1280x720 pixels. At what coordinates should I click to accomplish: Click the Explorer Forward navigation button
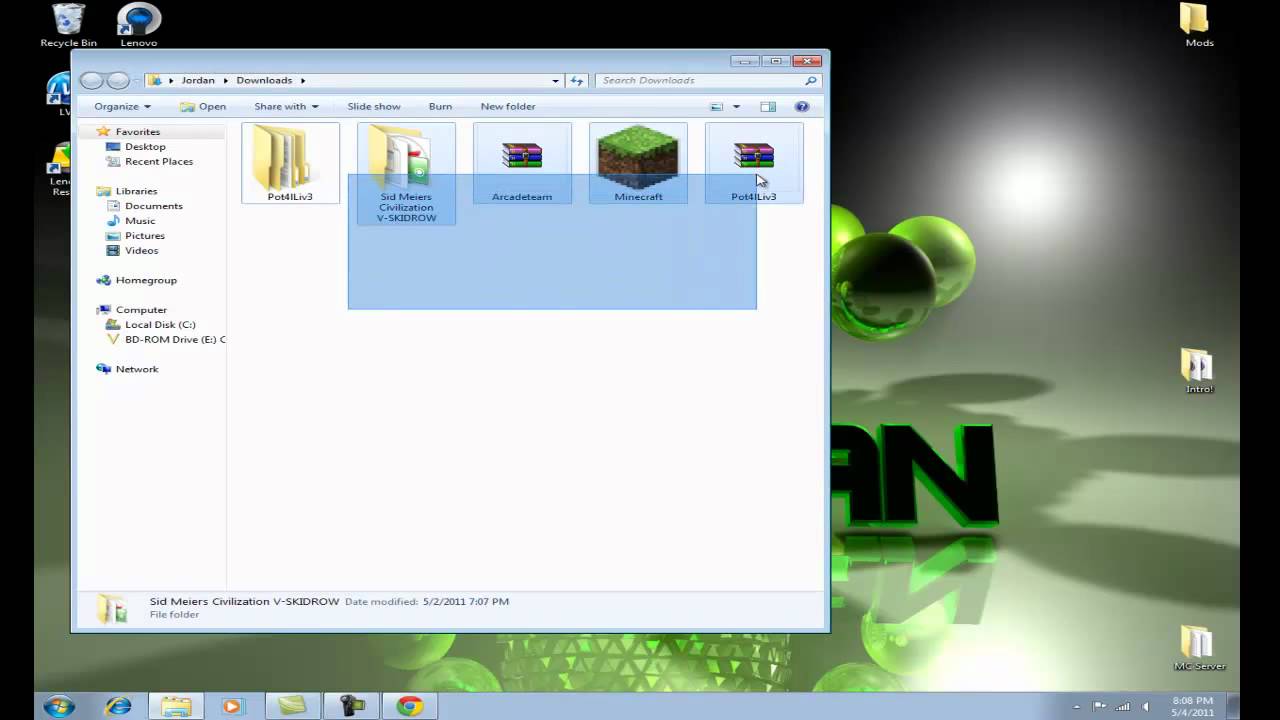point(118,80)
